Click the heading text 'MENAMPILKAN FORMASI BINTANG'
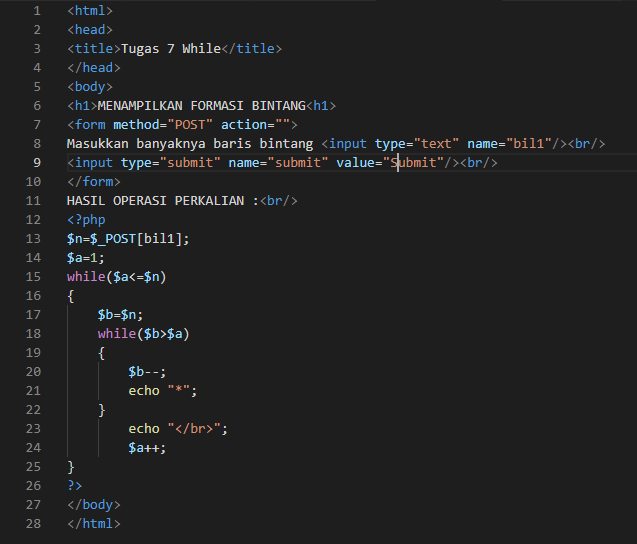 pyautogui.click(x=202, y=106)
